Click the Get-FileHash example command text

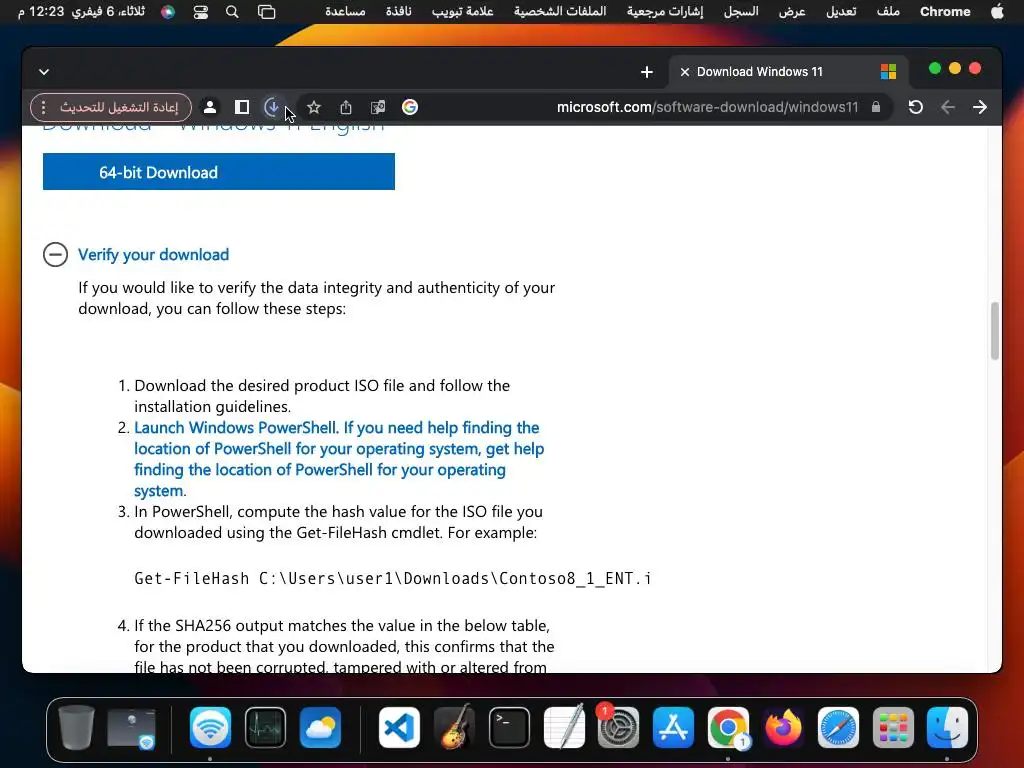tap(392, 579)
